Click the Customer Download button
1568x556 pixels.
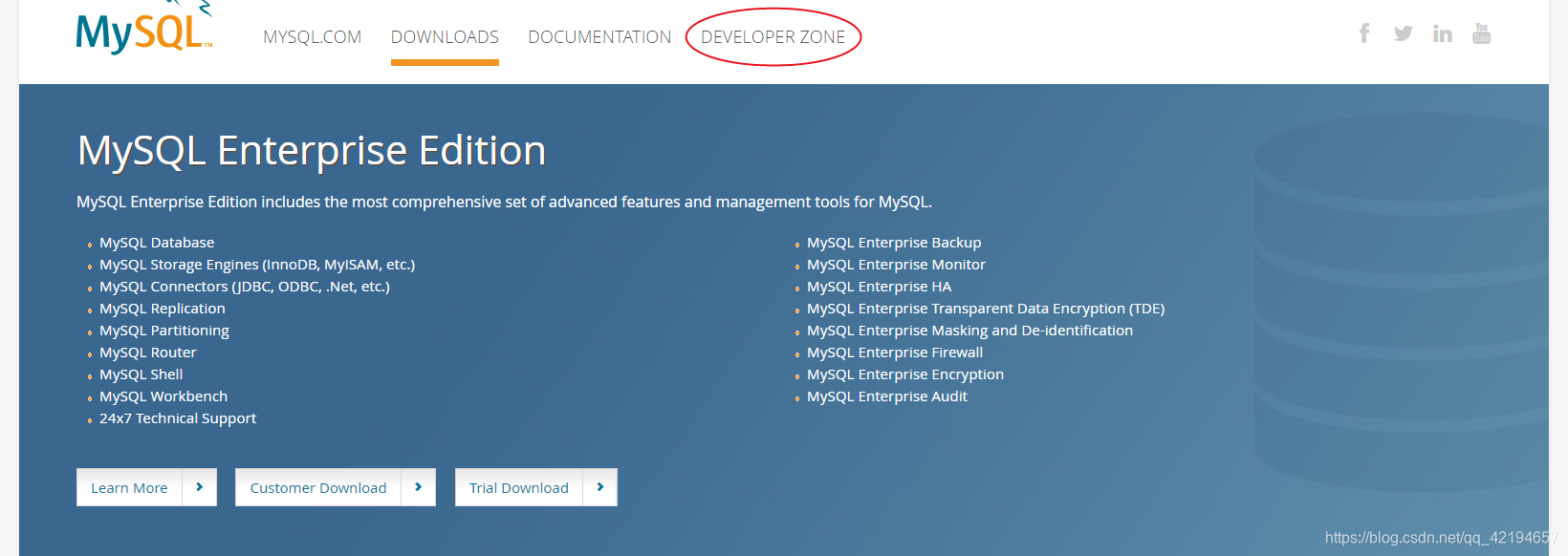336,487
